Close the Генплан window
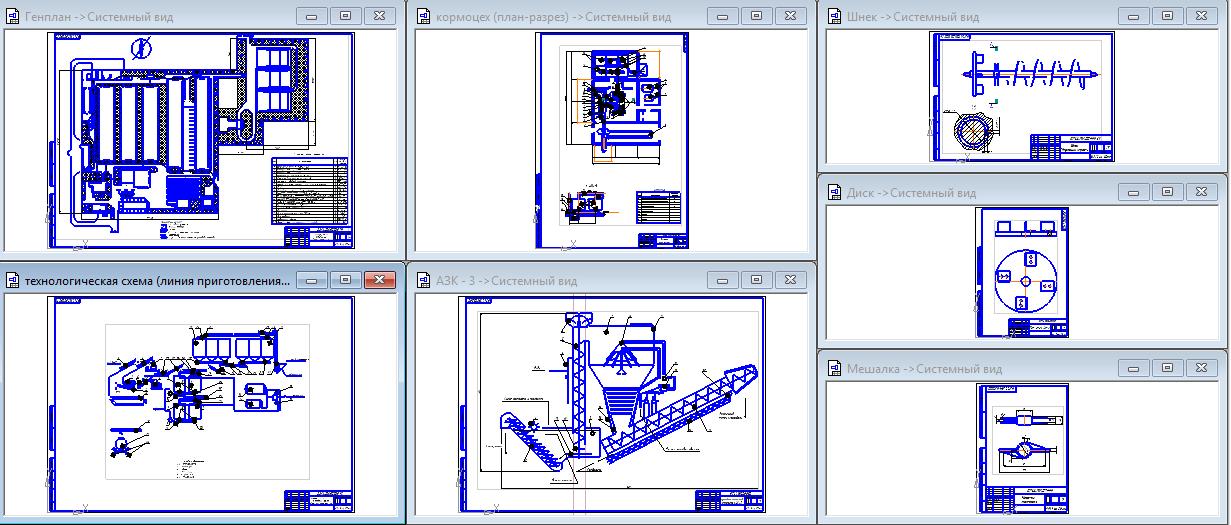This screenshot has width=1231, height=525. pos(379,16)
